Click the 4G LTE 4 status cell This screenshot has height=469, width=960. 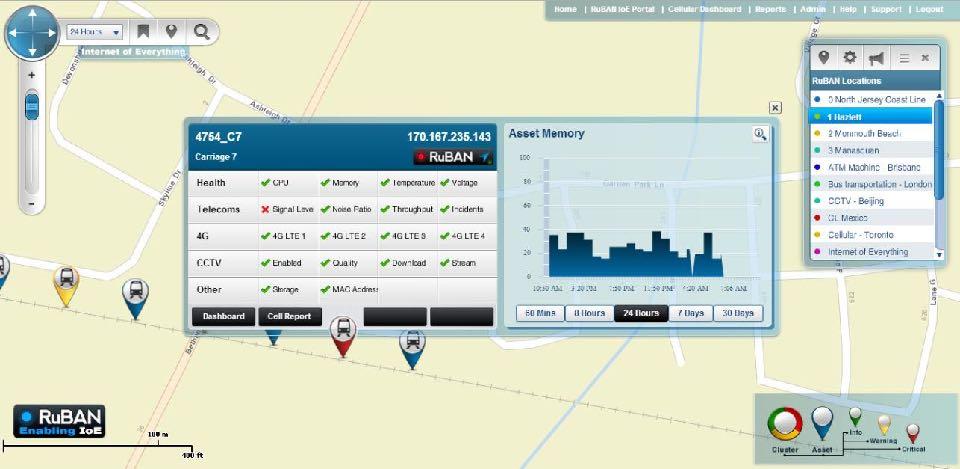click(x=467, y=236)
